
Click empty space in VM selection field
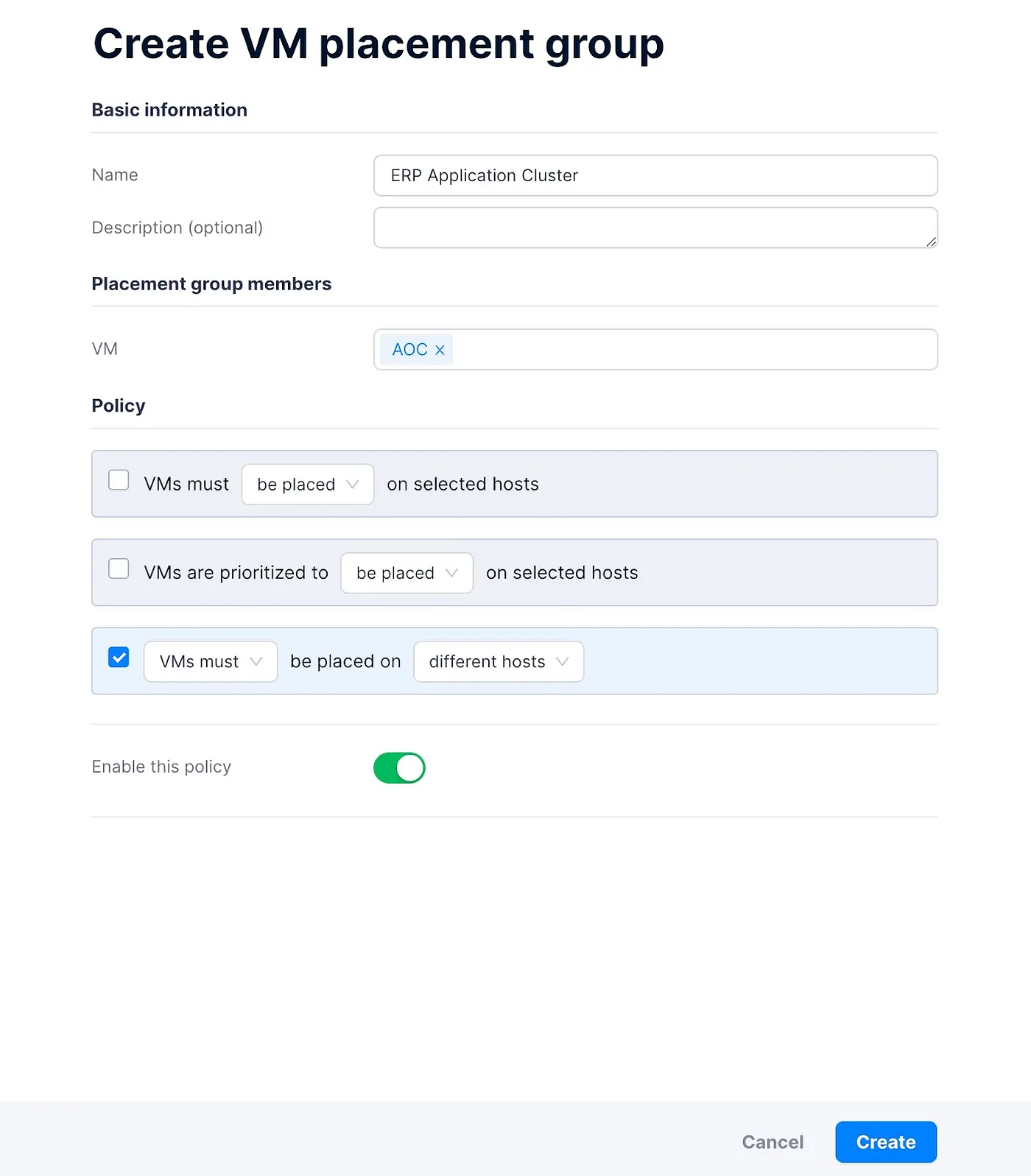(x=692, y=350)
